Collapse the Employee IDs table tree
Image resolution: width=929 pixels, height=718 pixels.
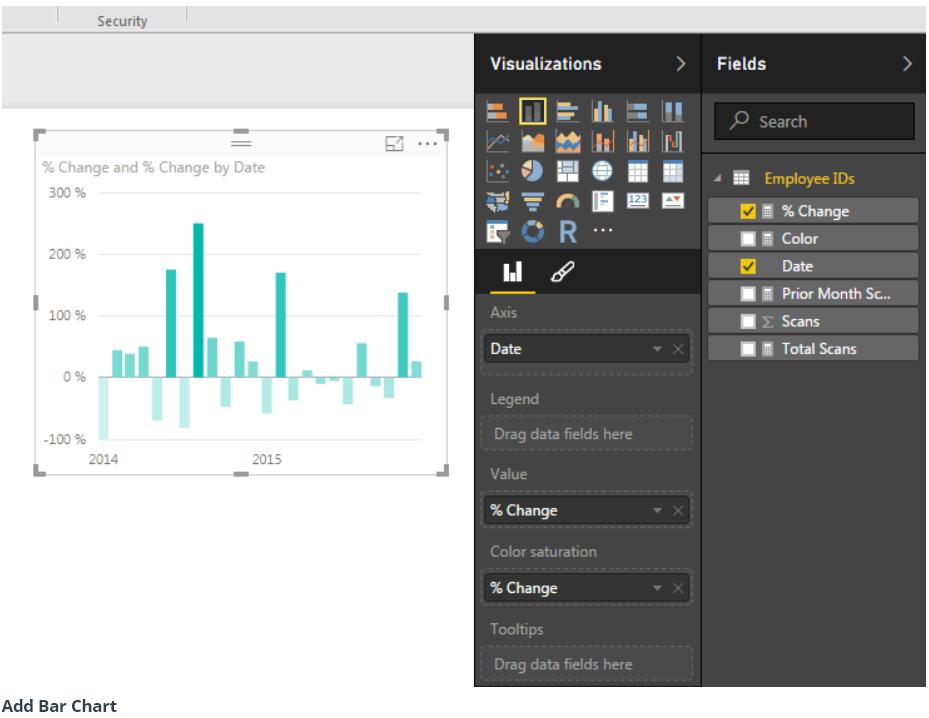(x=717, y=178)
